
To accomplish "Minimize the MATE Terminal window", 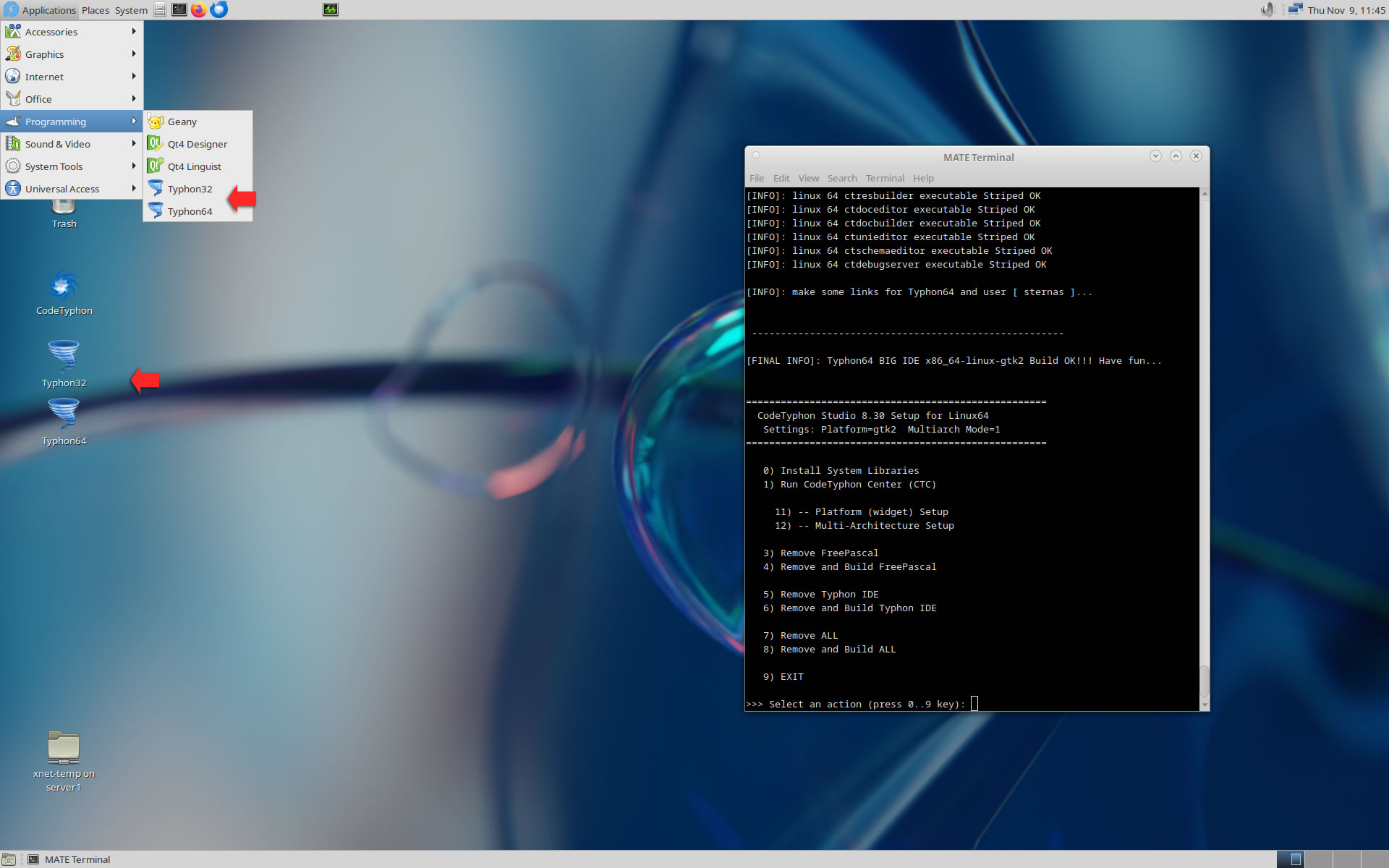I will [1155, 156].
